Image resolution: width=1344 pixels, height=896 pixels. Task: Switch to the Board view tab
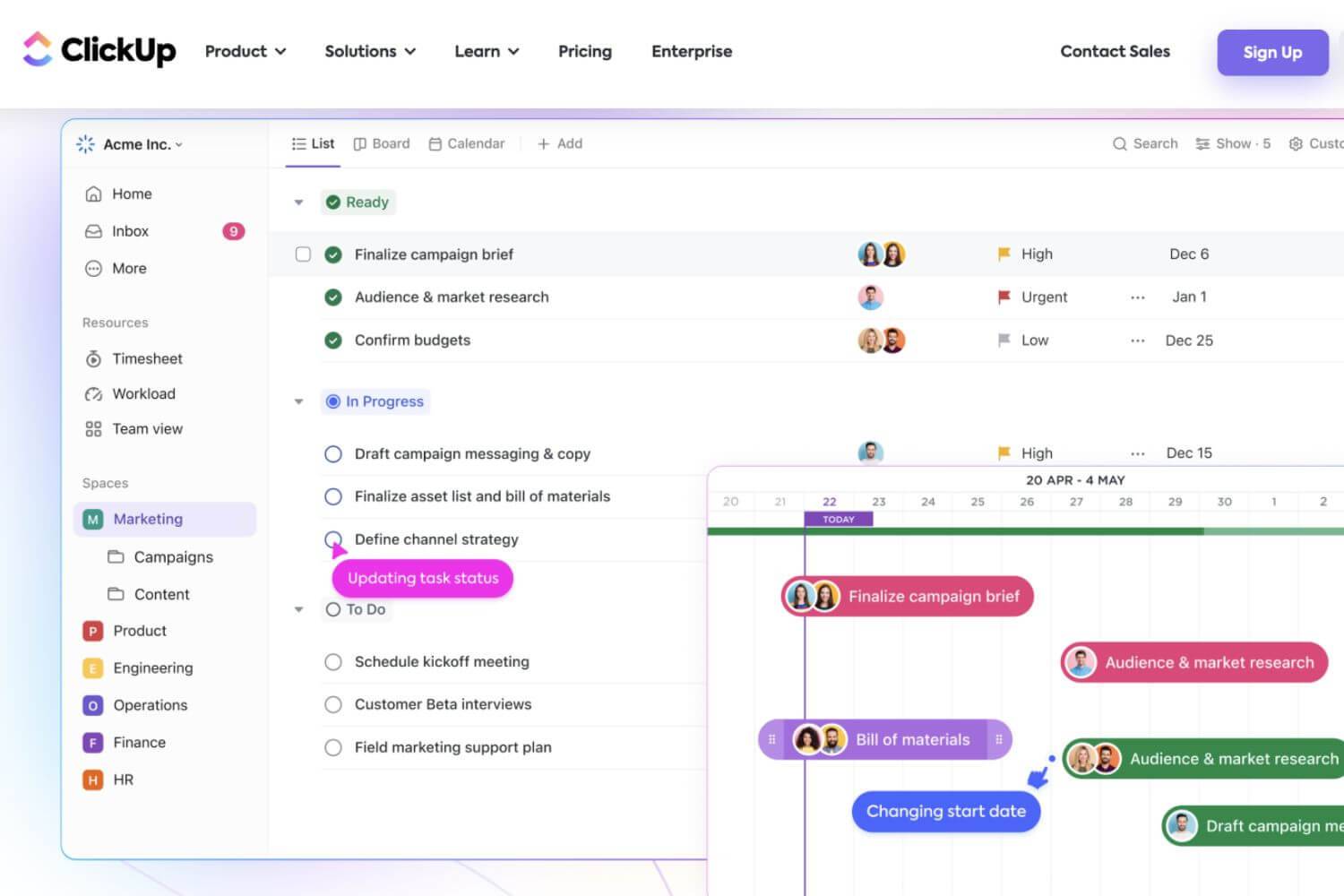[x=382, y=143]
